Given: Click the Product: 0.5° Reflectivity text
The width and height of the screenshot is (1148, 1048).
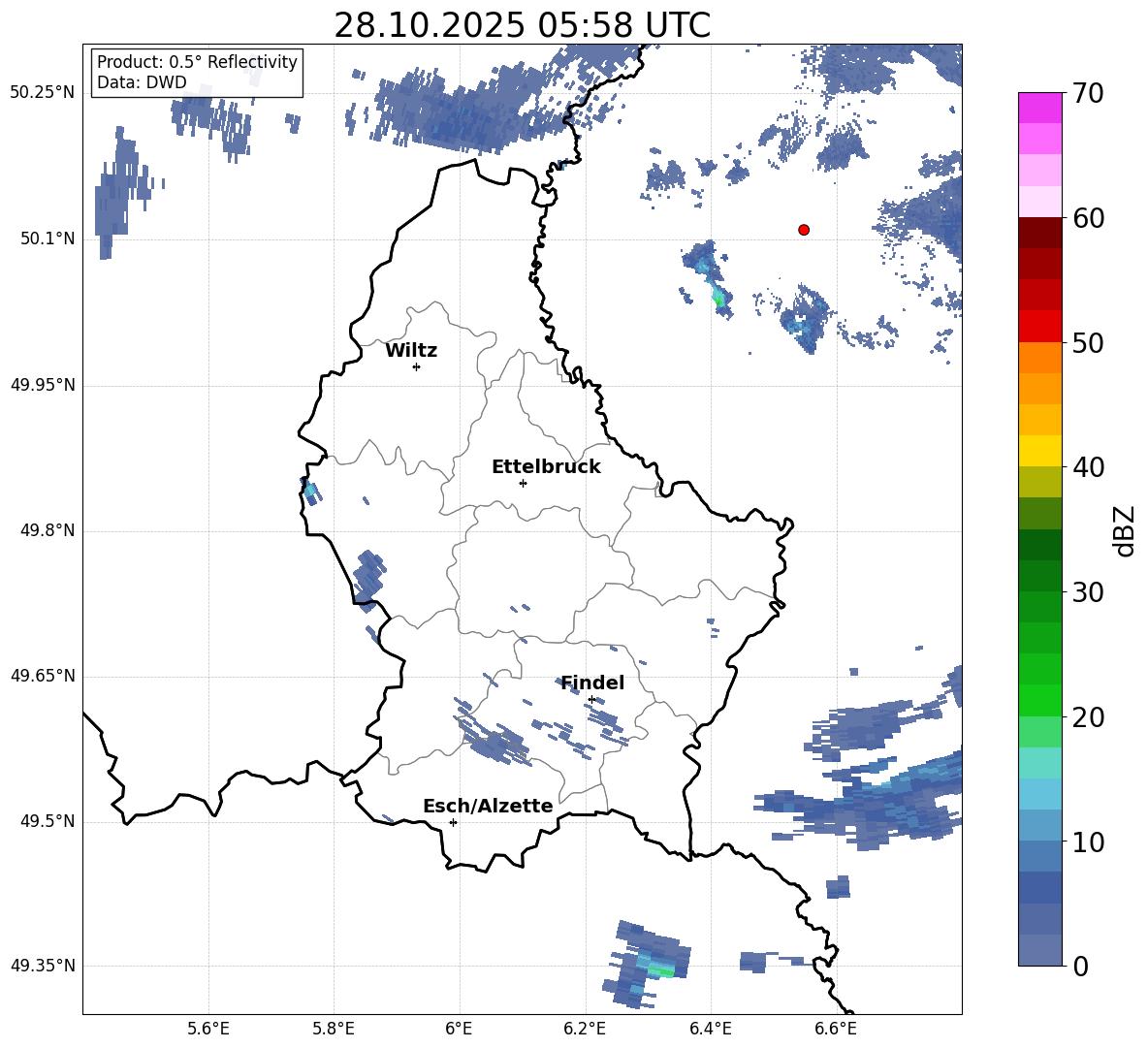Looking at the screenshot, I should [197, 61].
